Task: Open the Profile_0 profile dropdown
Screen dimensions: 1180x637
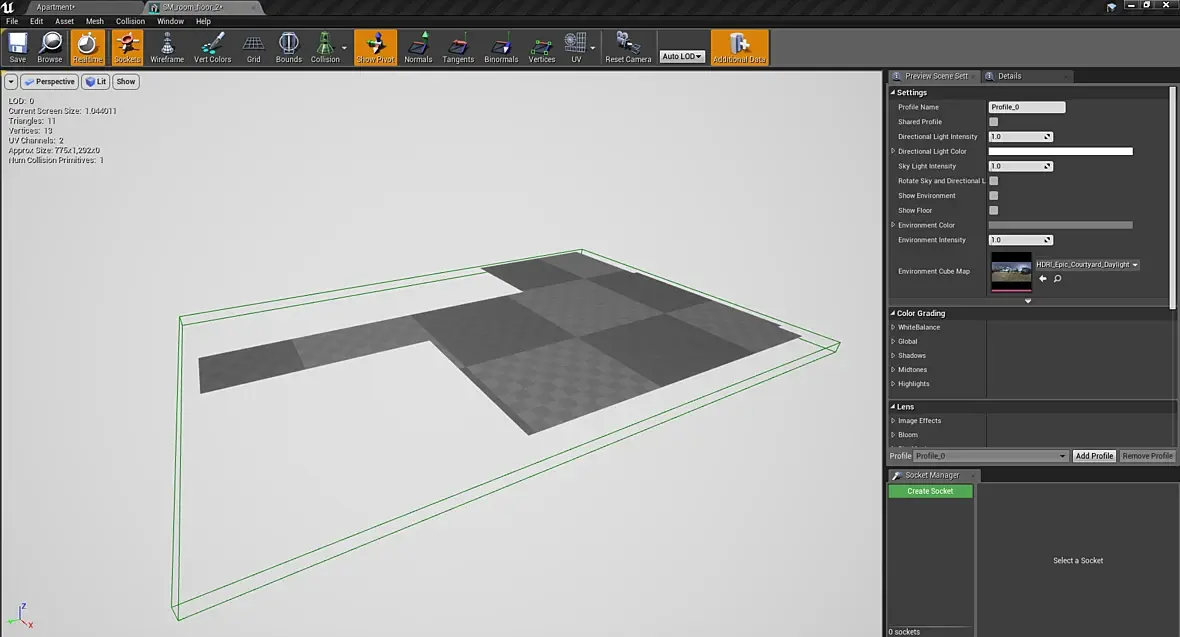Action: tap(991, 456)
